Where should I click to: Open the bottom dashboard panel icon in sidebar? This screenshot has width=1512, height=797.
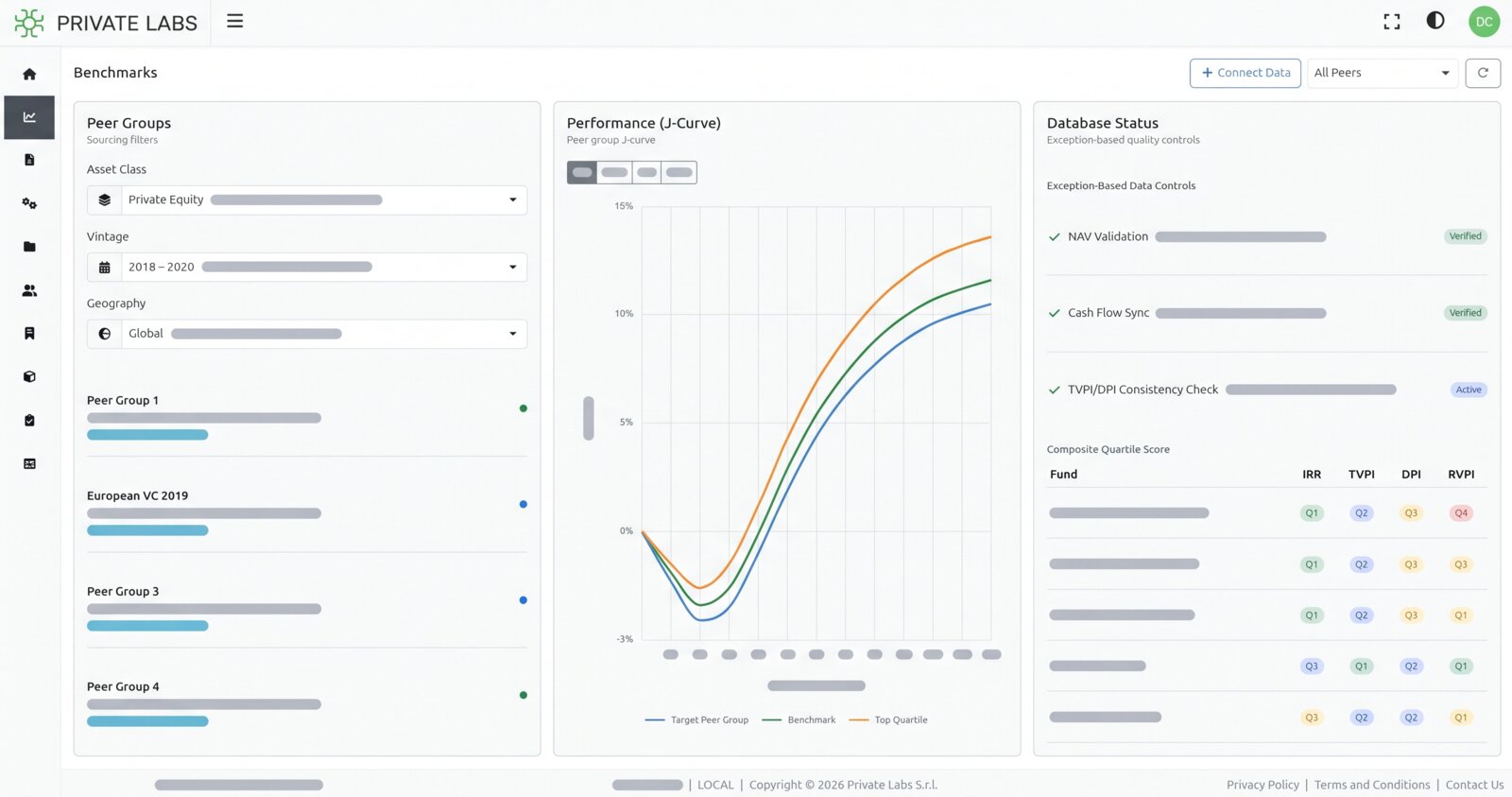(x=29, y=463)
